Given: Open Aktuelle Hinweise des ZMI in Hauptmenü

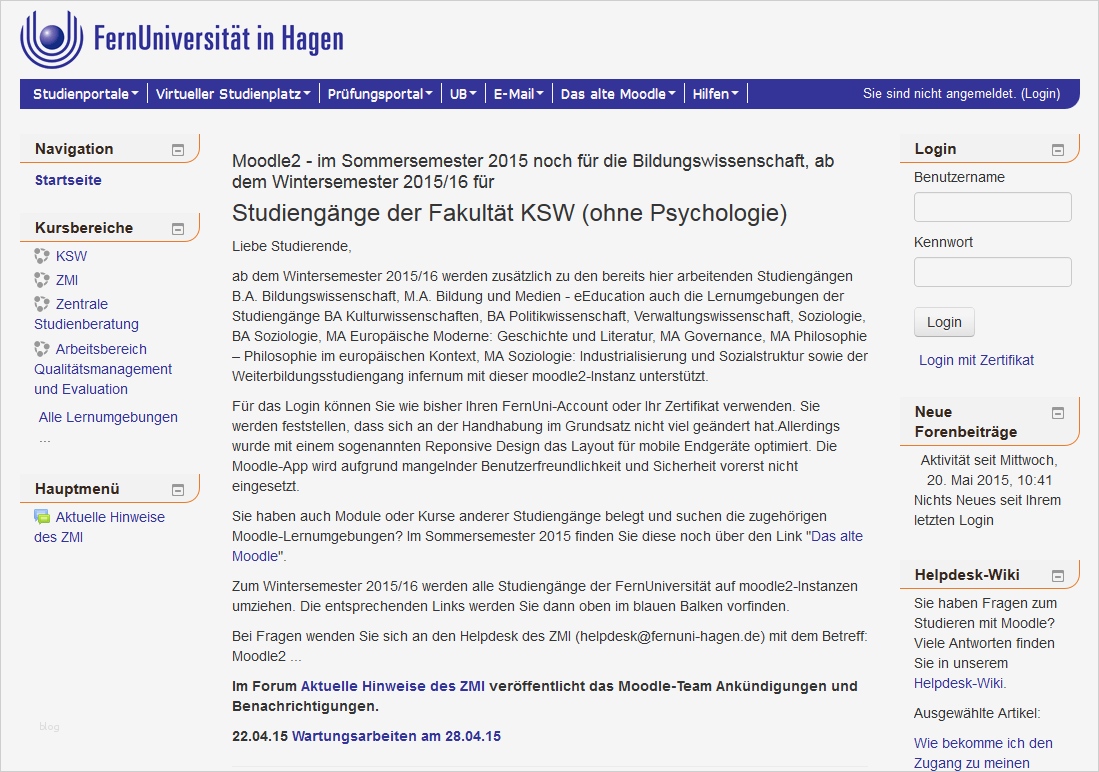Looking at the screenshot, I should [x=100, y=527].
